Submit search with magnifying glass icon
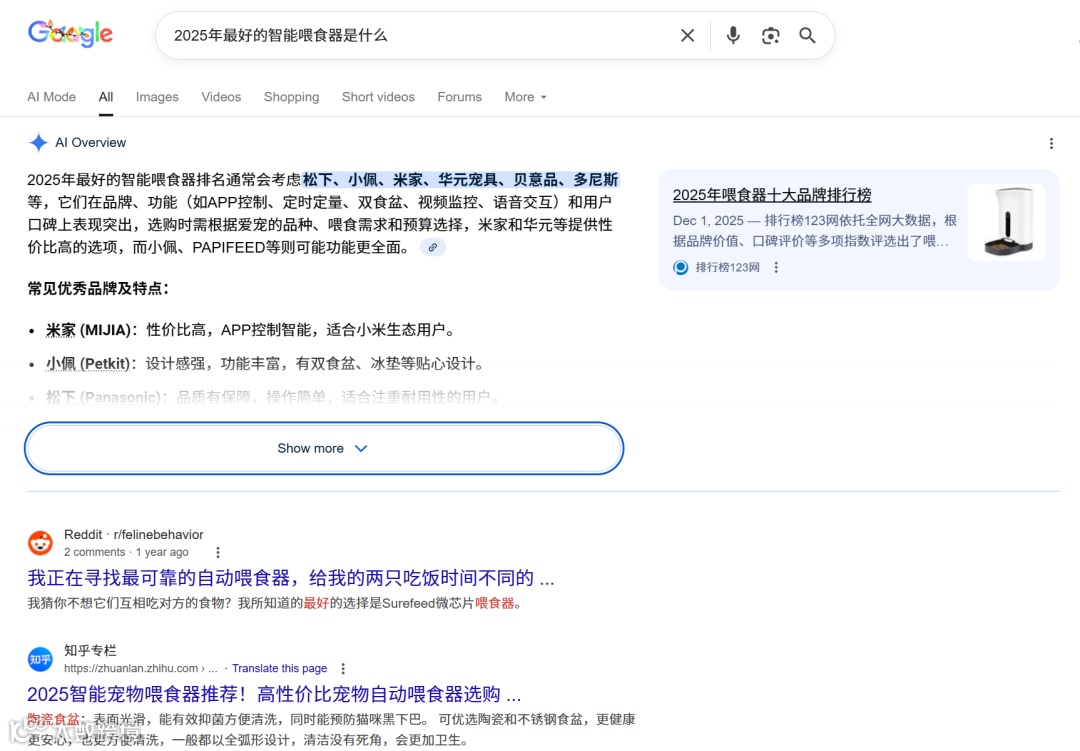Image resolution: width=1080 pixels, height=751 pixels. (807, 35)
